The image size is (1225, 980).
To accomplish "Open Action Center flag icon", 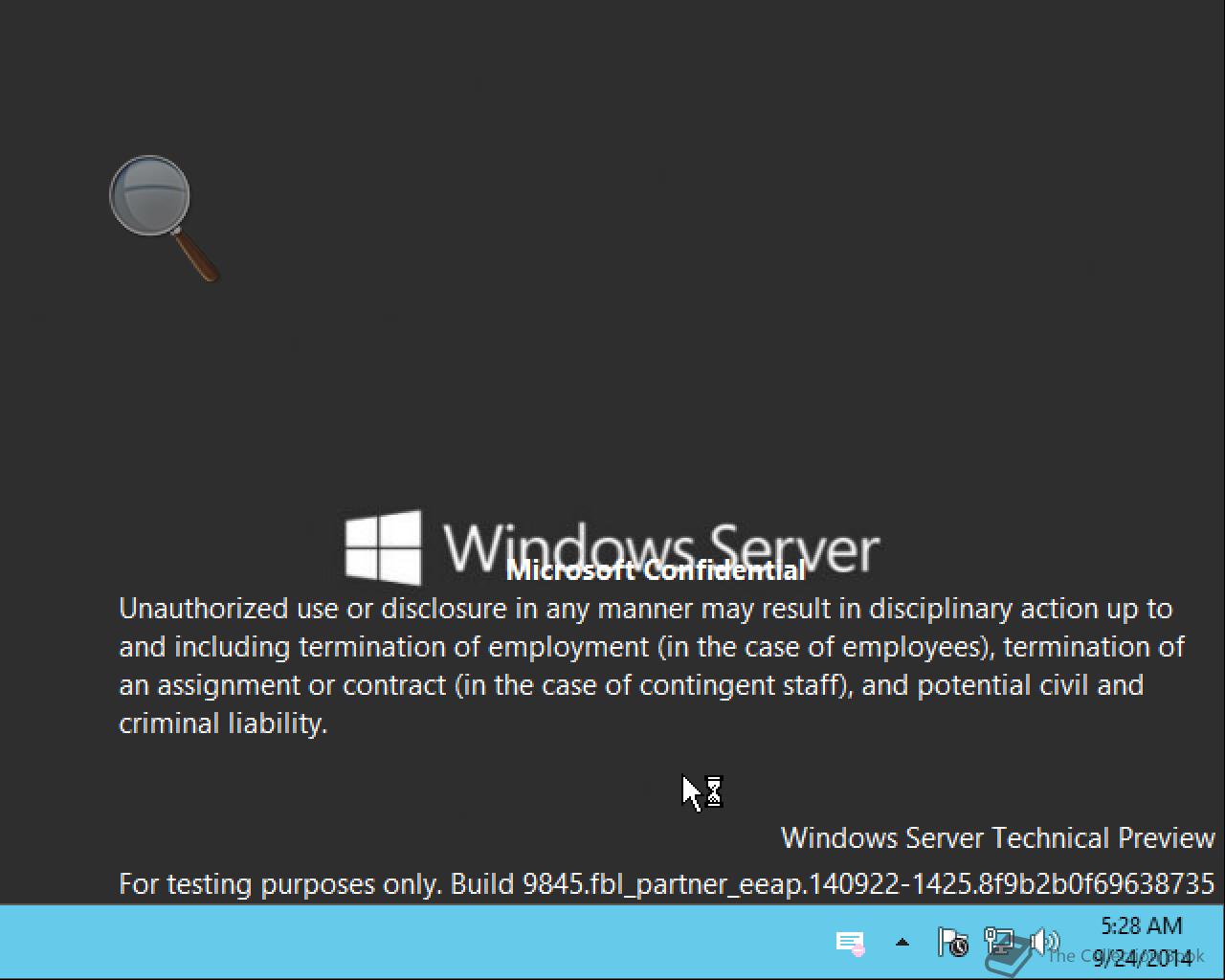I will pyautogui.click(x=952, y=943).
